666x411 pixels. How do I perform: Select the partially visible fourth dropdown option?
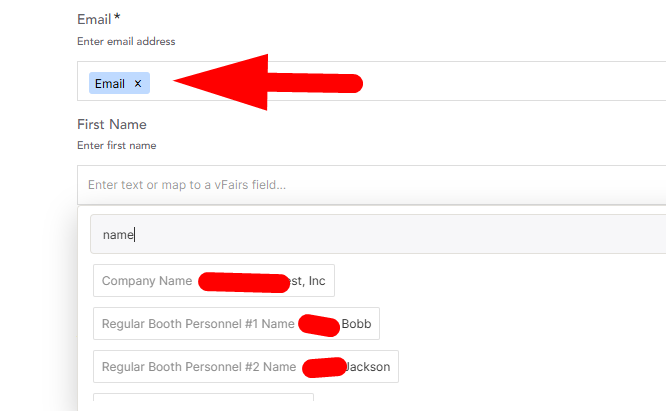click(x=203, y=397)
